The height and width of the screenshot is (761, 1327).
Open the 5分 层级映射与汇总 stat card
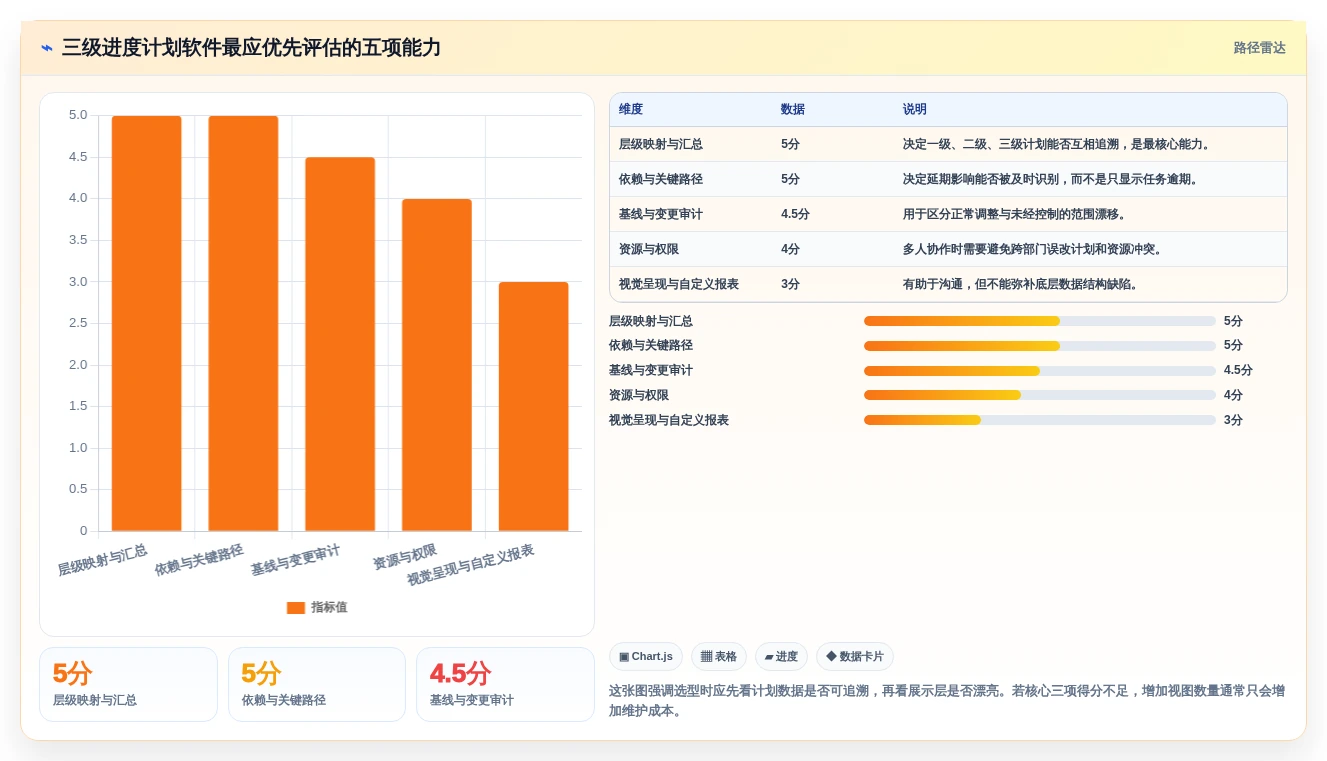128,684
